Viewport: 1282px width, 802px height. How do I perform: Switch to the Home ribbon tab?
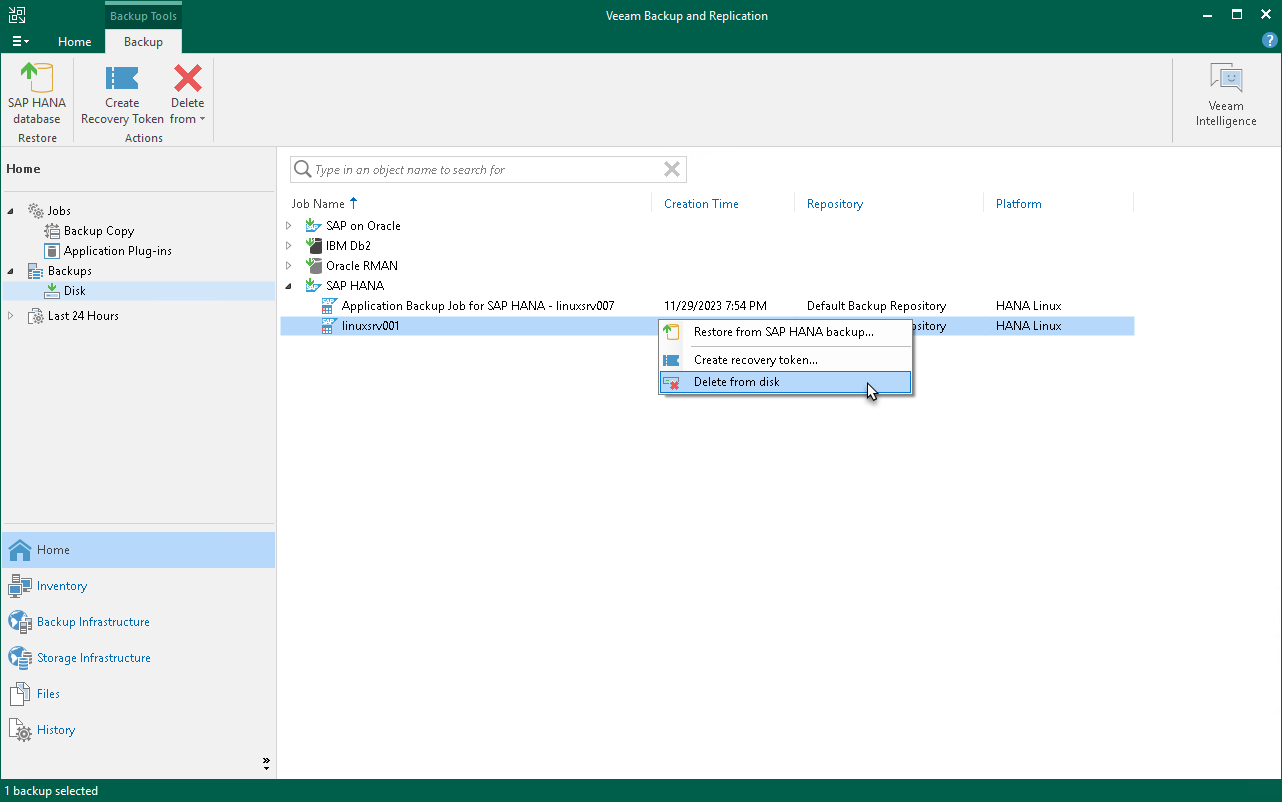74,42
